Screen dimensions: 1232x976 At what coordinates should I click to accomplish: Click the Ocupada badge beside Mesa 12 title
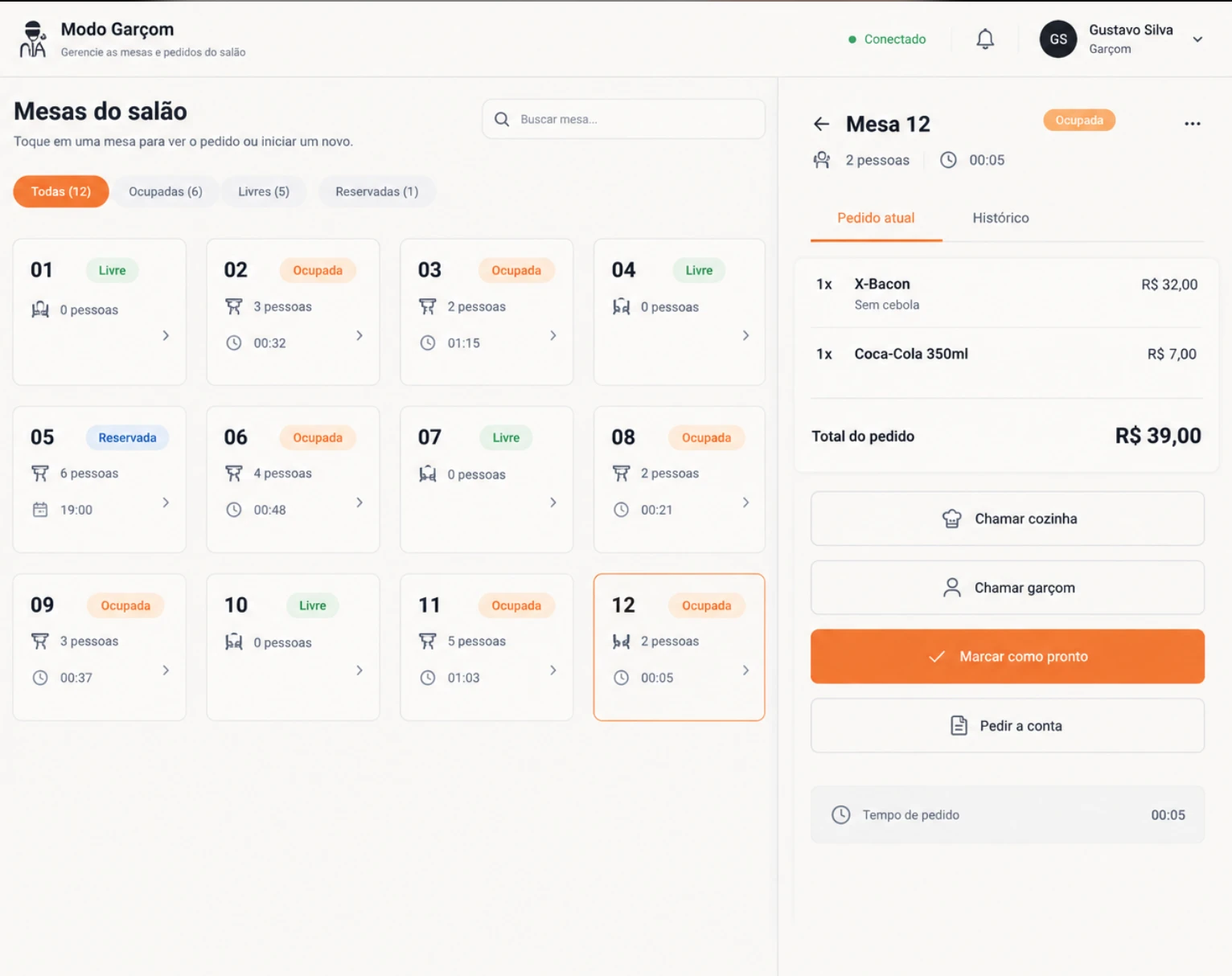click(1079, 121)
